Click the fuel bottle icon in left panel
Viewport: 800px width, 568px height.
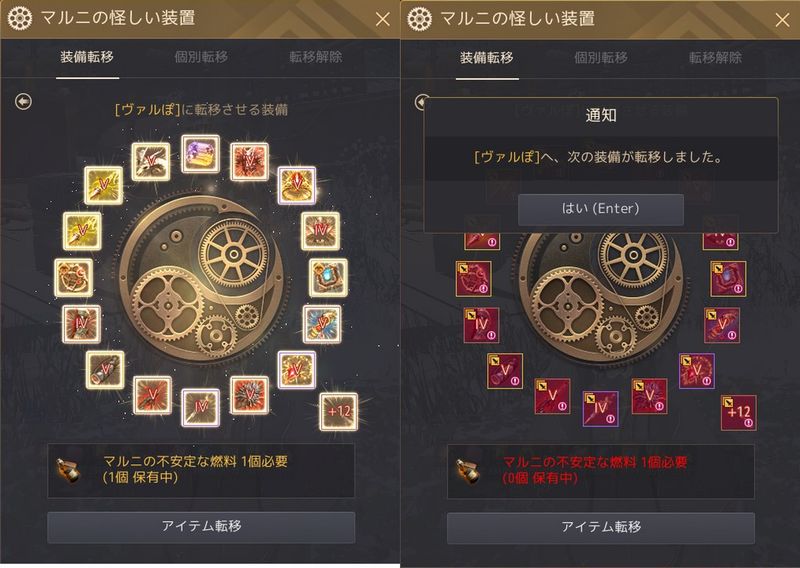68,470
